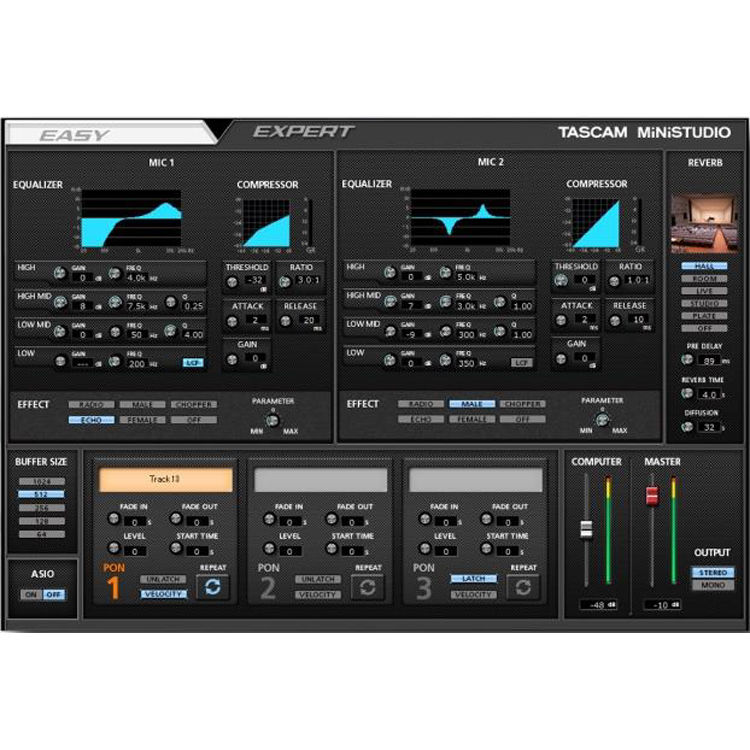This screenshot has height=750, width=750.
Task: Click the PON 2 VELOCITY button
Action: 318,595
